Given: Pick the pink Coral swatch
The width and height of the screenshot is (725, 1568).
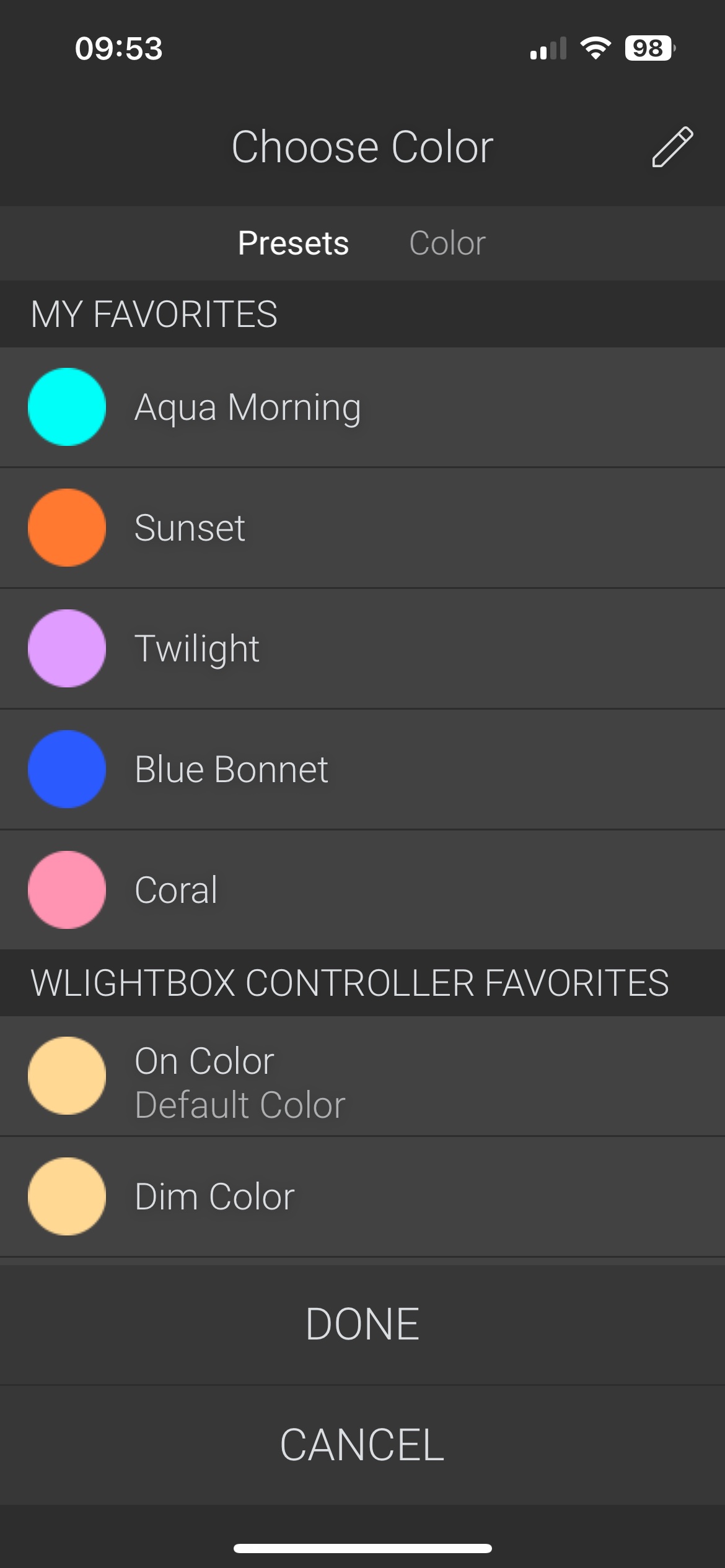Looking at the screenshot, I should (67, 890).
